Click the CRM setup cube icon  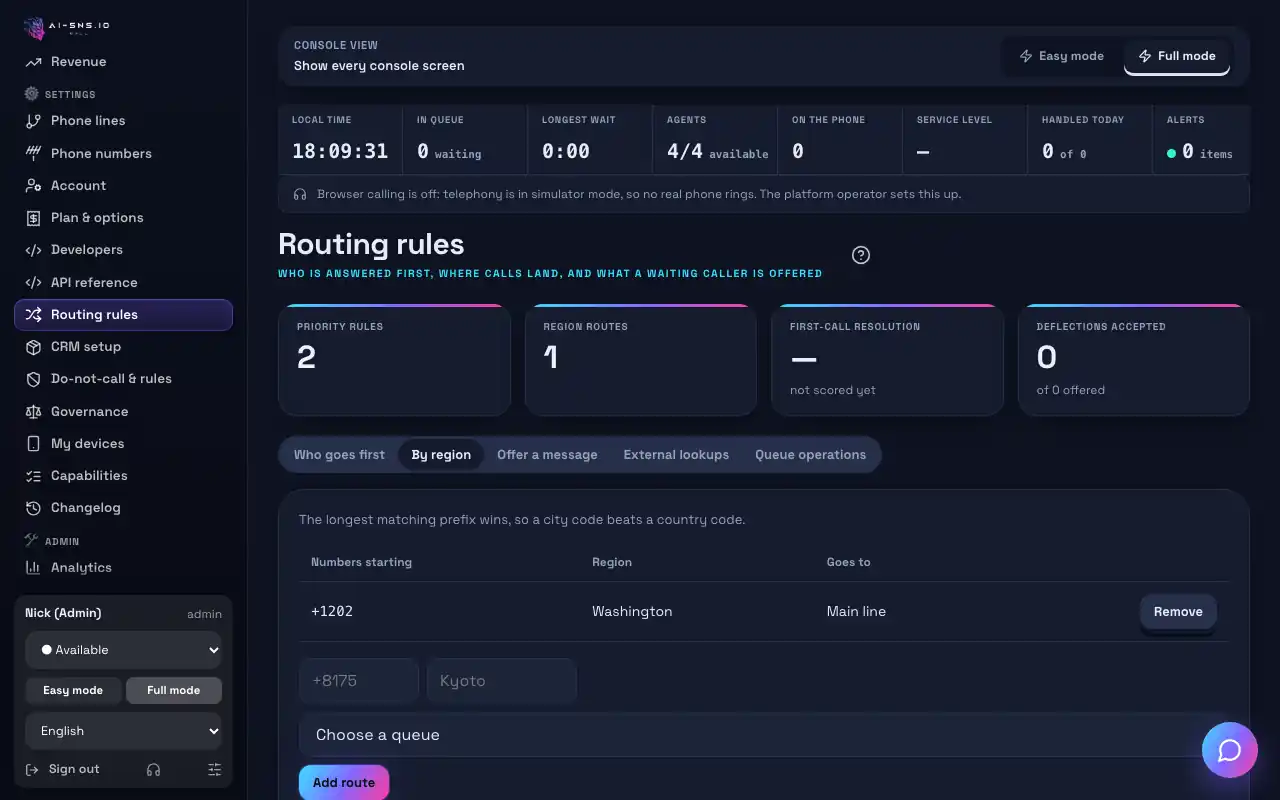[34, 347]
